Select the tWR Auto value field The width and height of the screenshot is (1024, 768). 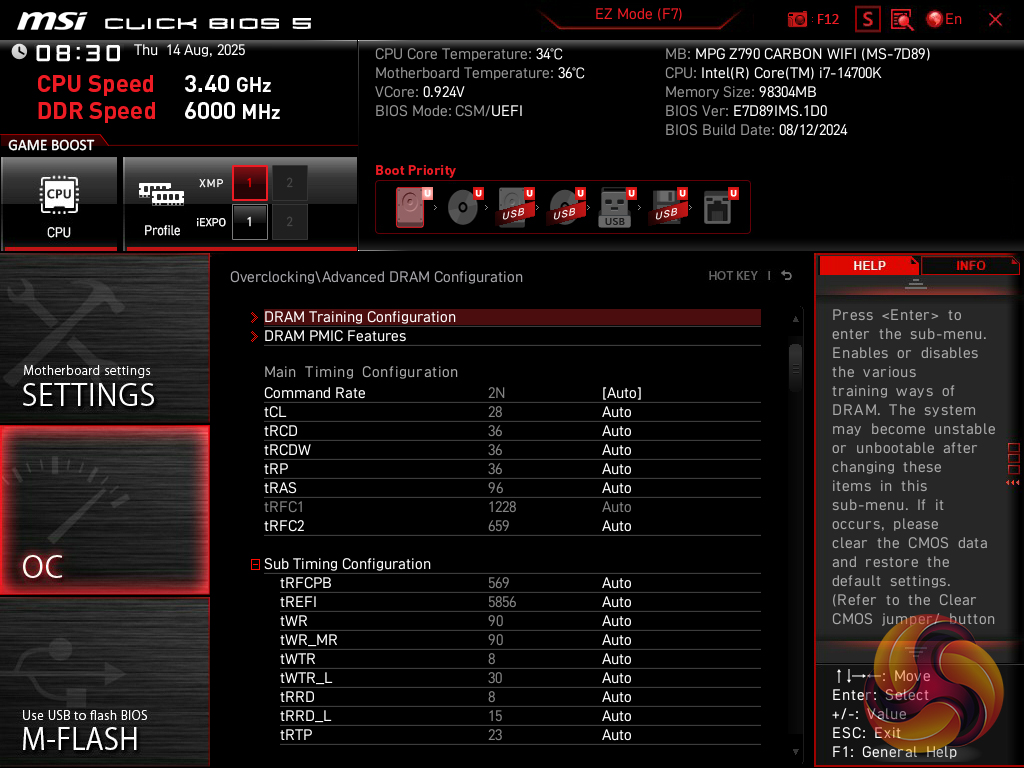tap(616, 620)
